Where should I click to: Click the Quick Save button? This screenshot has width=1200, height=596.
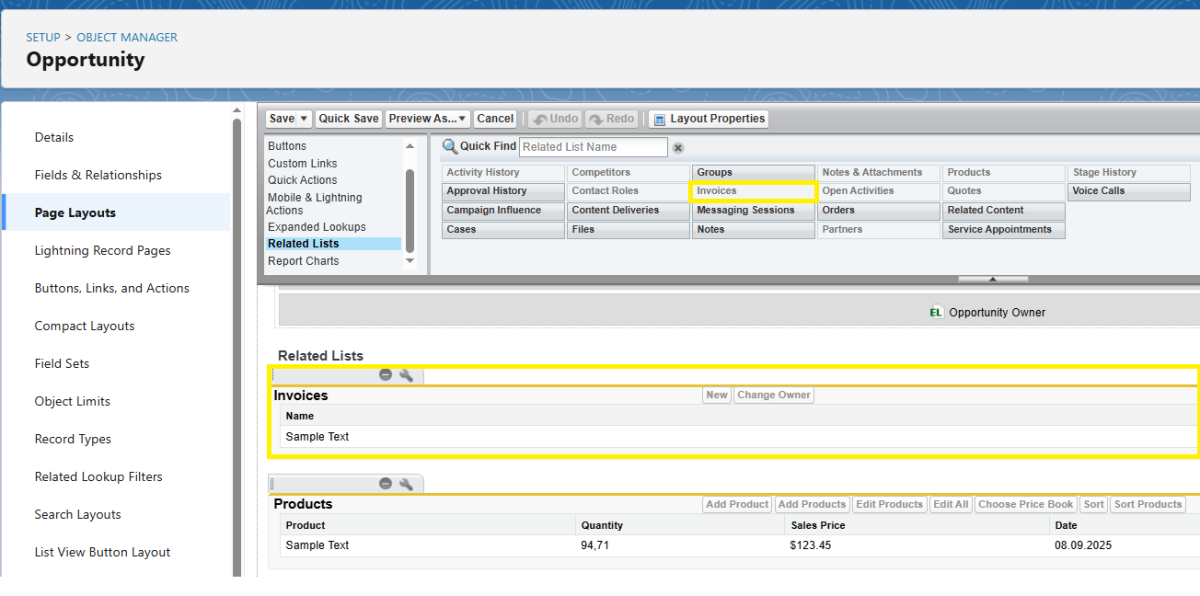tap(348, 119)
